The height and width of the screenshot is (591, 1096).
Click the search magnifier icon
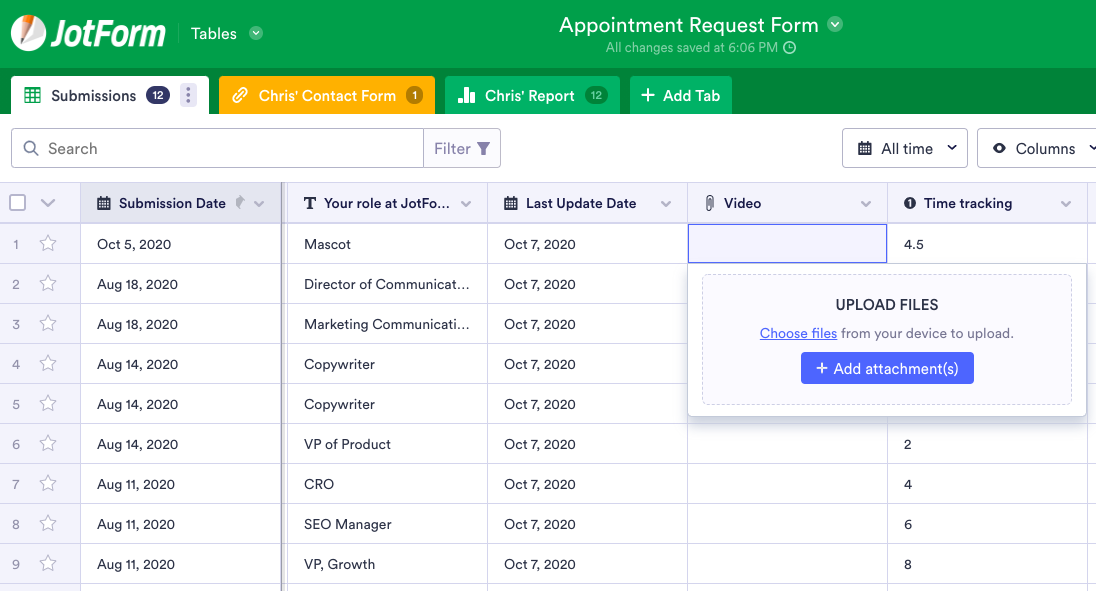point(31,148)
